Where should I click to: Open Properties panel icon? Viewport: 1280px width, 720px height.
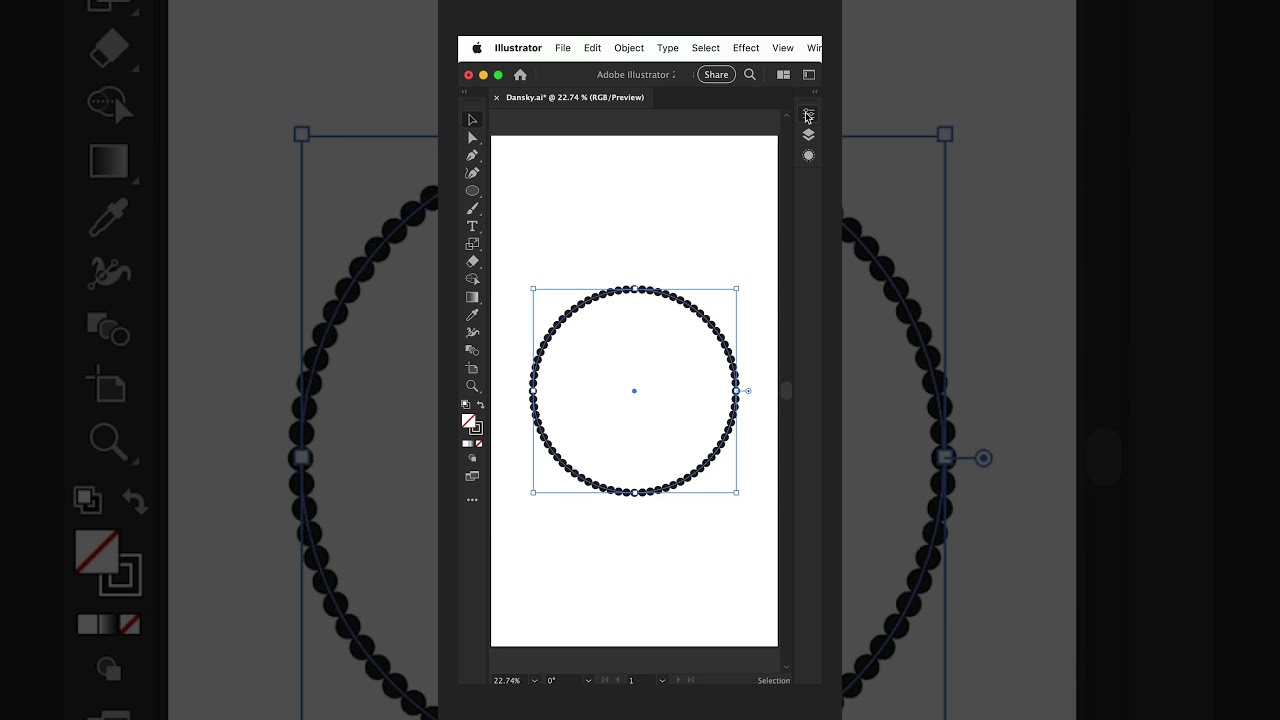(x=808, y=116)
